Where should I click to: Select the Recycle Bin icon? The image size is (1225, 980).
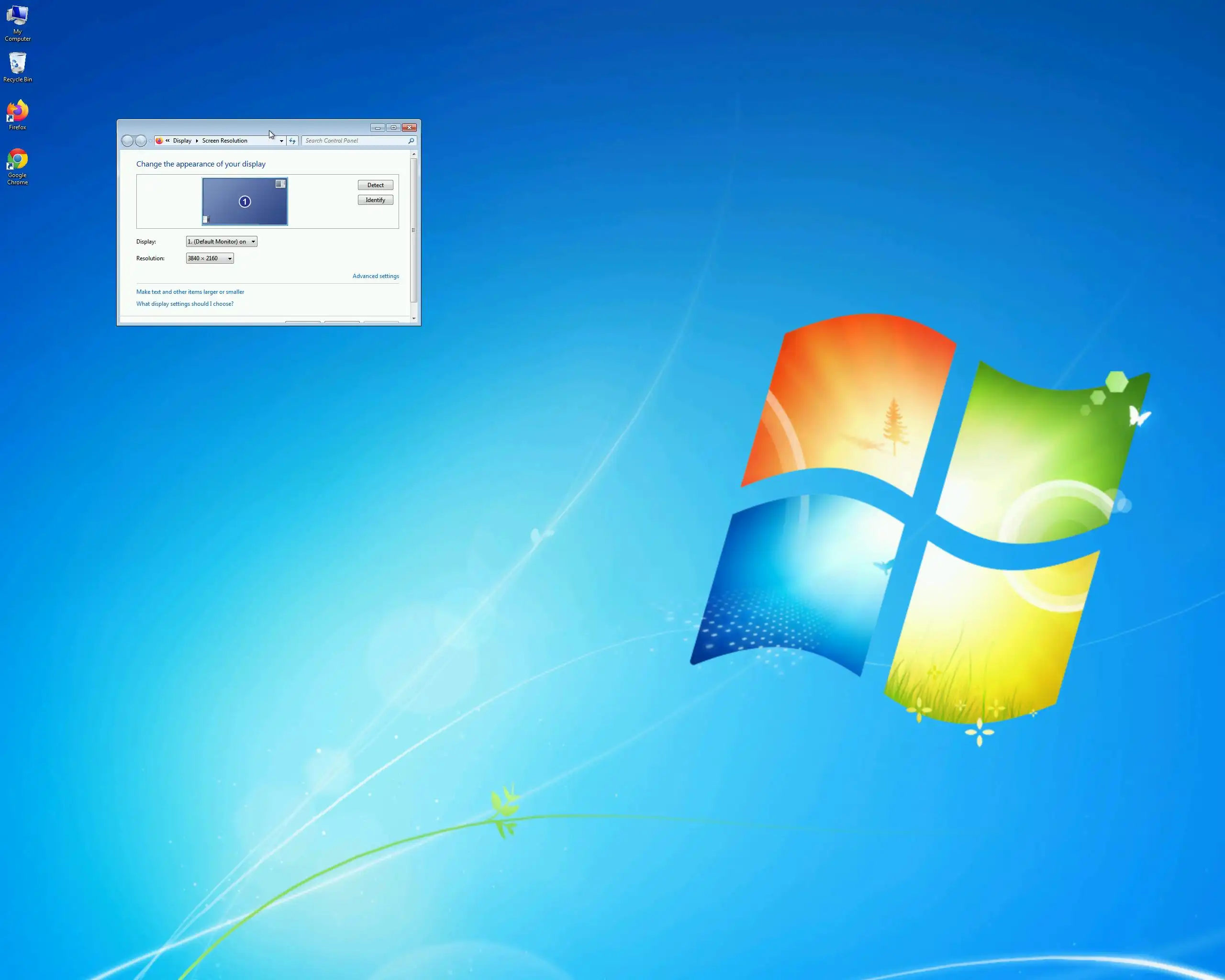pyautogui.click(x=18, y=63)
